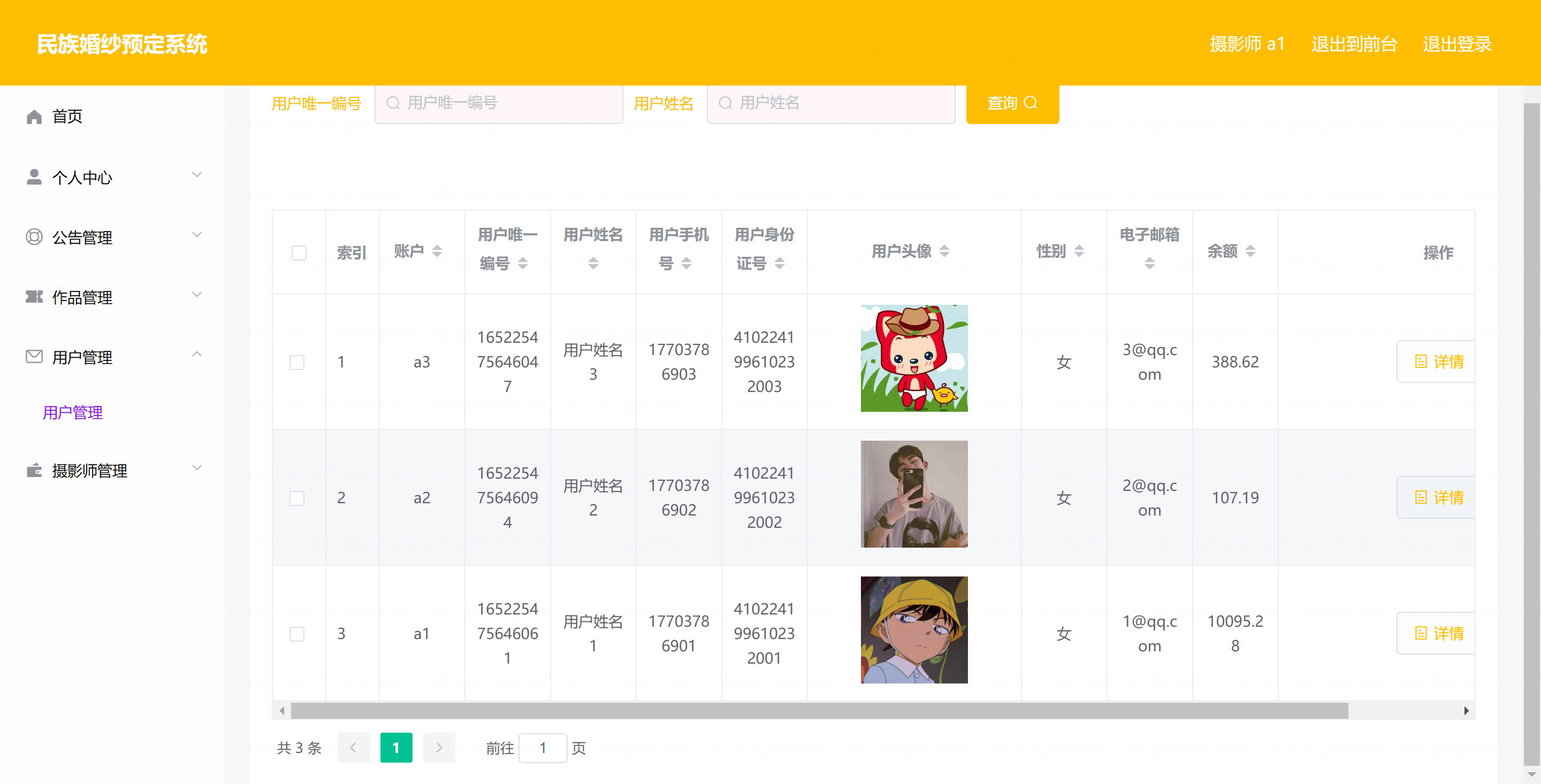Viewport: 1541px width, 784px height.
Task: Sort by 电子邮箱 column arrows
Action: click(x=1150, y=263)
